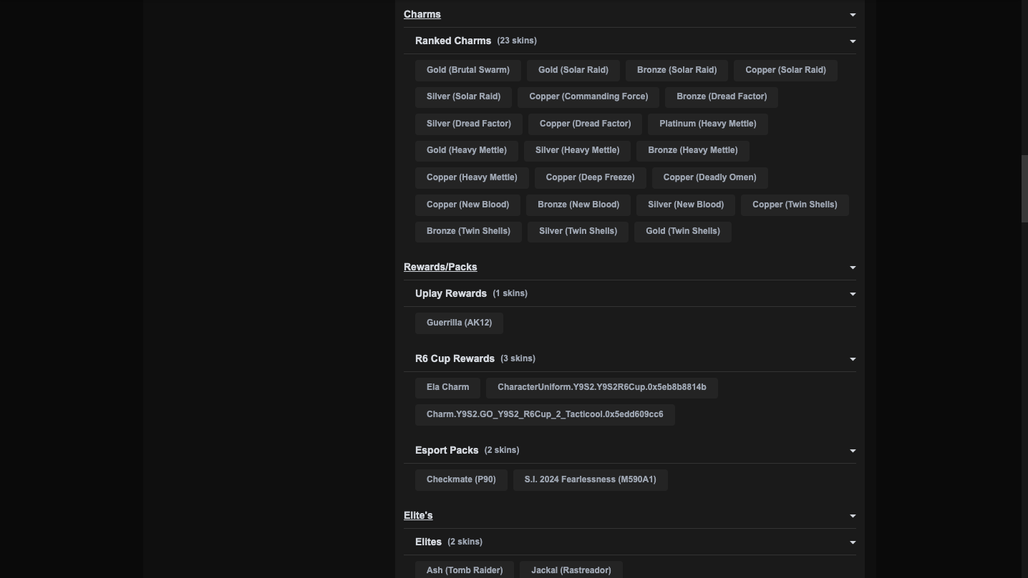Image resolution: width=1028 pixels, height=578 pixels.
Task: Collapse the Rewards/Packs section arrow
Action: coord(852,267)
